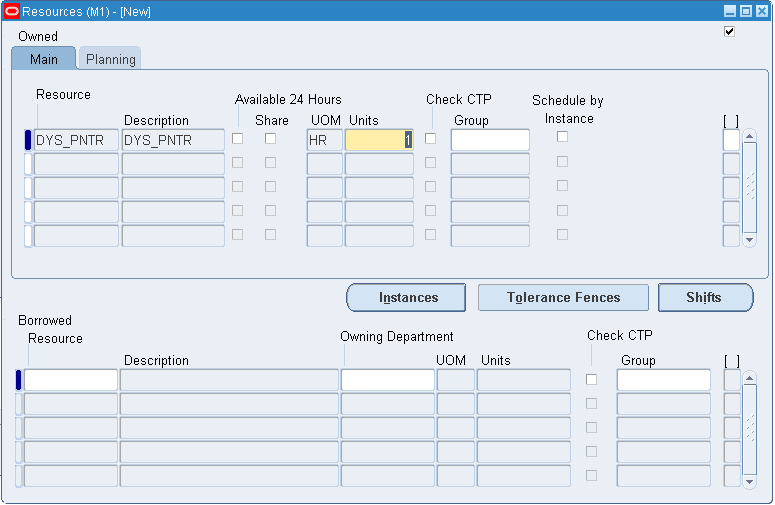This screenshot has height=505, width=775.
Task: Select the DYS_PNTR Description field
Action: (173, 140)
